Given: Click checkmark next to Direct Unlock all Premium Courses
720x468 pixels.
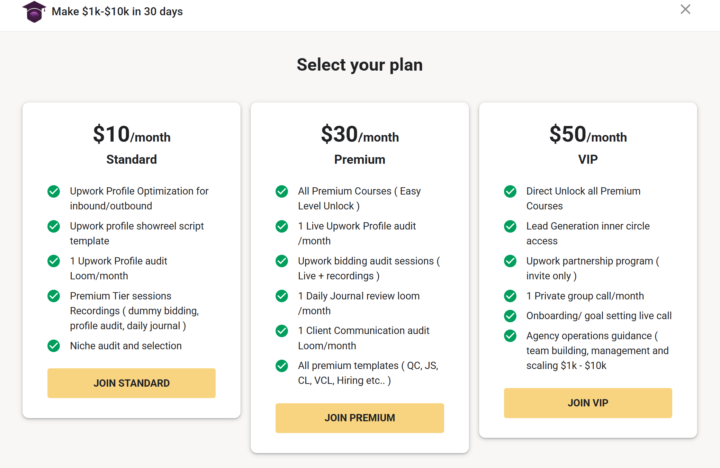Looking at the screenshot, I should 510,191.
